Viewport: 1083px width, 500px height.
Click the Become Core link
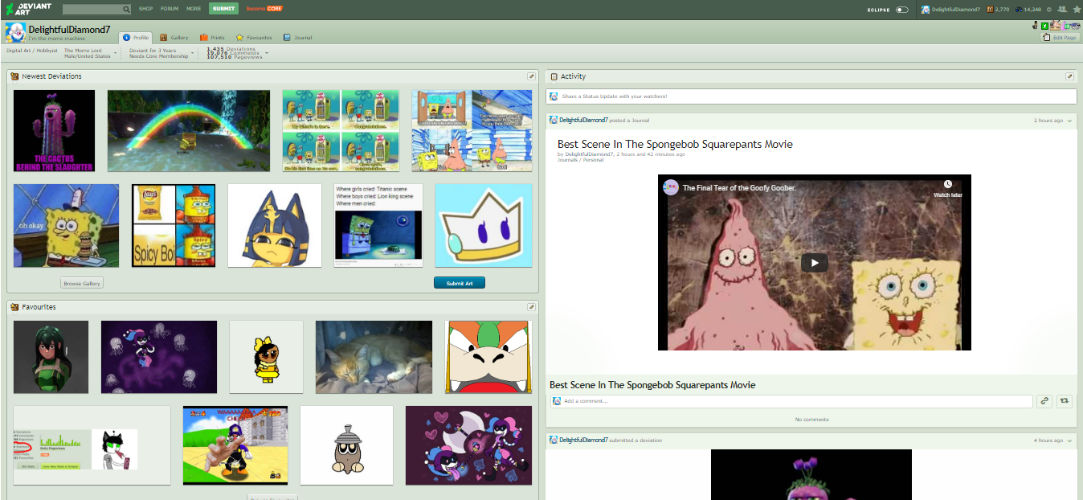click(265, 9)
